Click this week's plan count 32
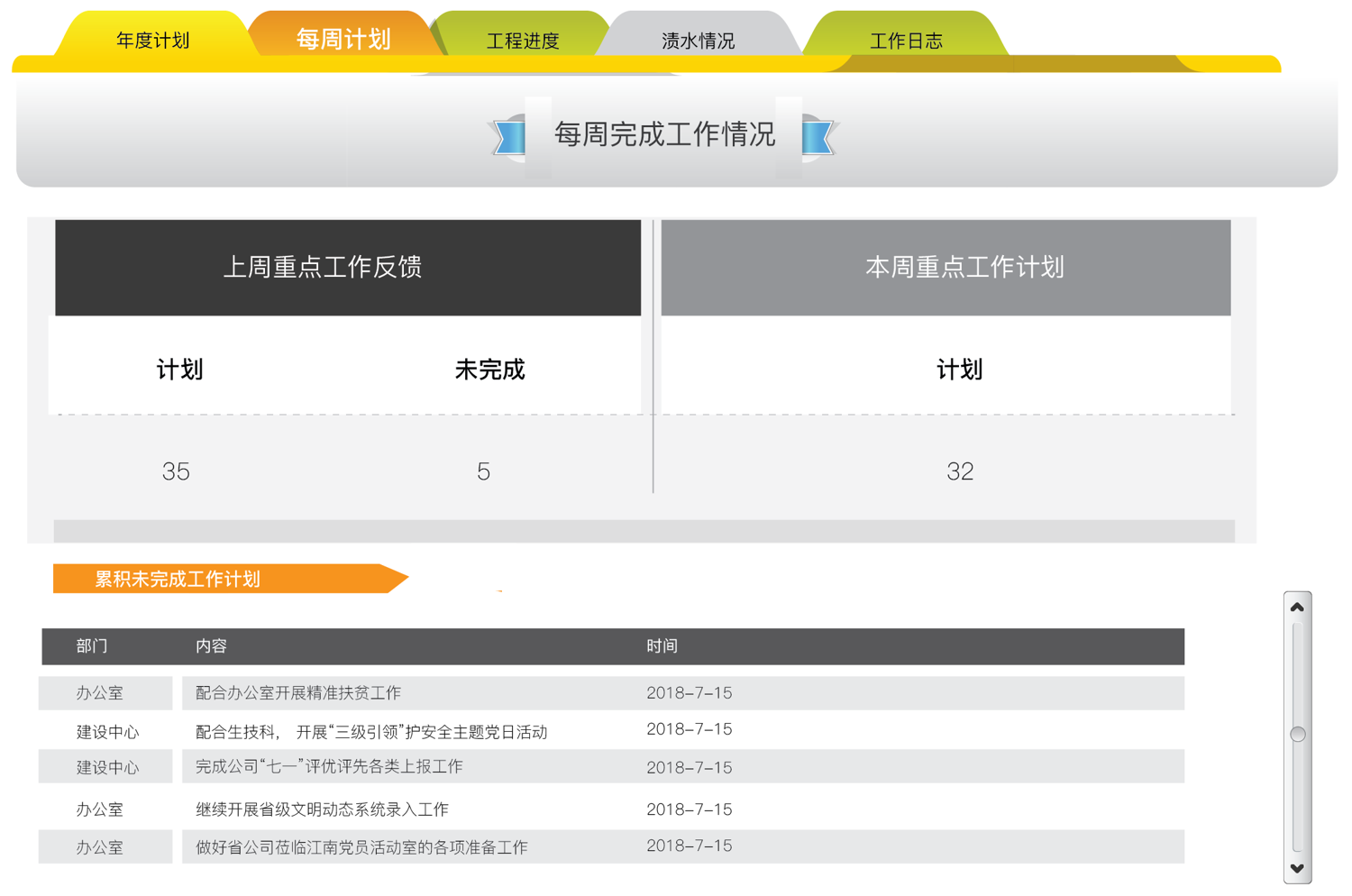The width and height of the screenshot is (1352, 896). [x=960, y=471]
